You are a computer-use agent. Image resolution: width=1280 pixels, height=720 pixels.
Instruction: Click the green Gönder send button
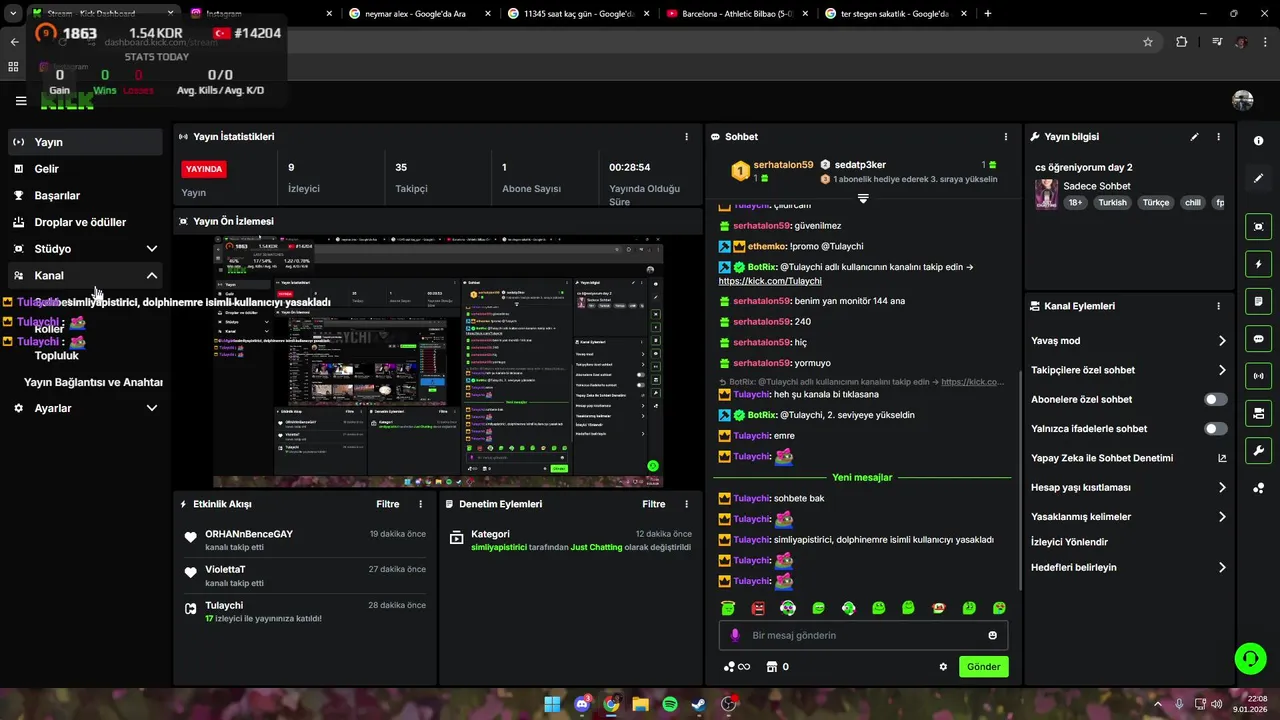pyautogui.click(x=983, y=667)
